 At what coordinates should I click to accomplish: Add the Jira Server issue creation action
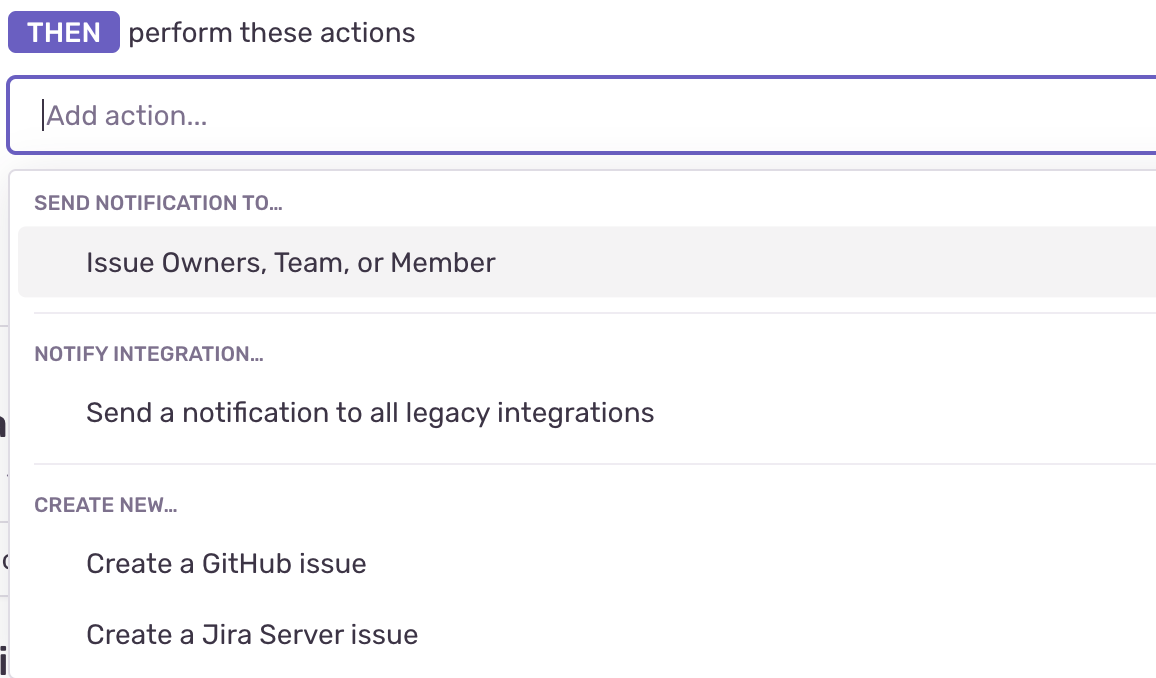point(252,634)
